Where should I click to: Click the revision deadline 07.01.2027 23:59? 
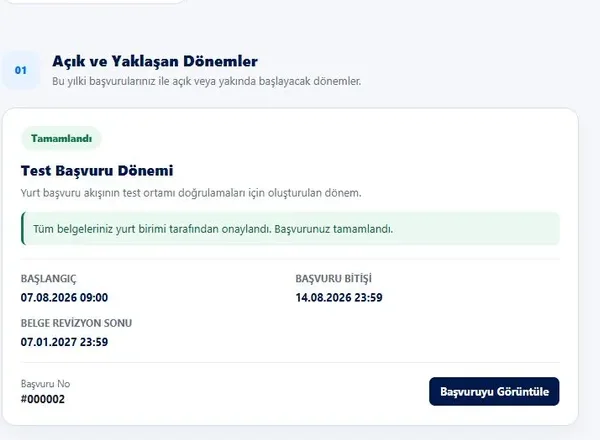tap(64, 342)
